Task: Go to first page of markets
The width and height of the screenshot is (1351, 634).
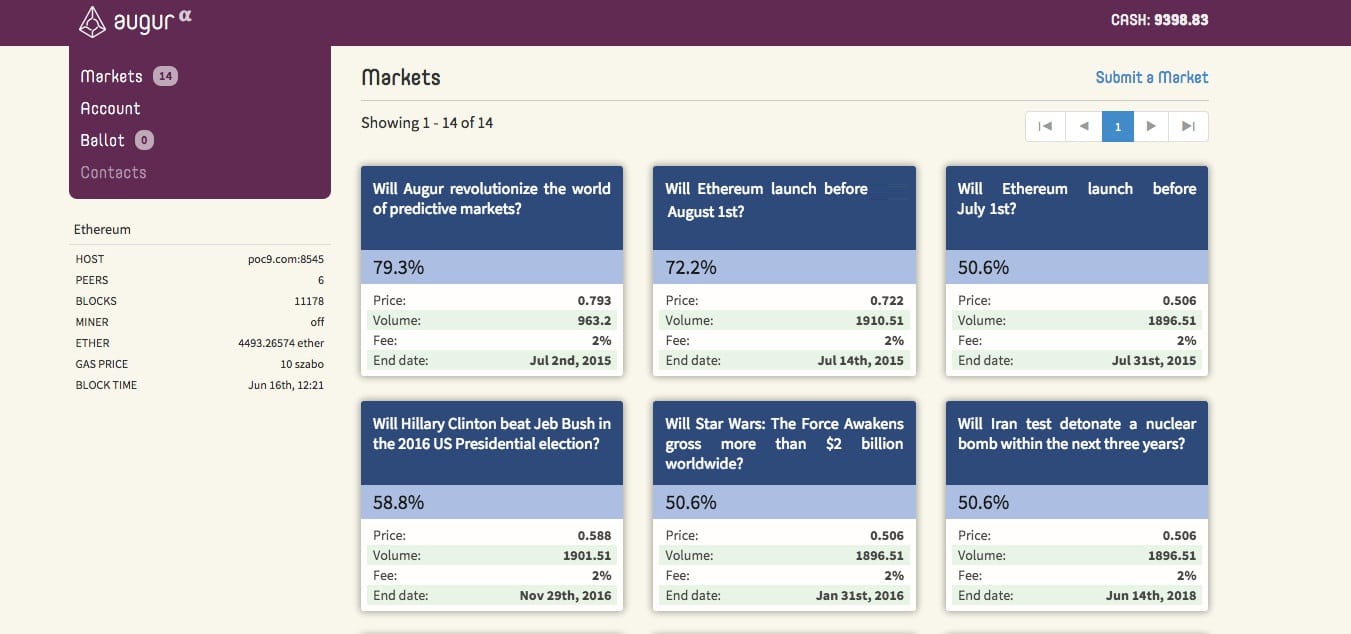Action: click(x=1044, y=126)
